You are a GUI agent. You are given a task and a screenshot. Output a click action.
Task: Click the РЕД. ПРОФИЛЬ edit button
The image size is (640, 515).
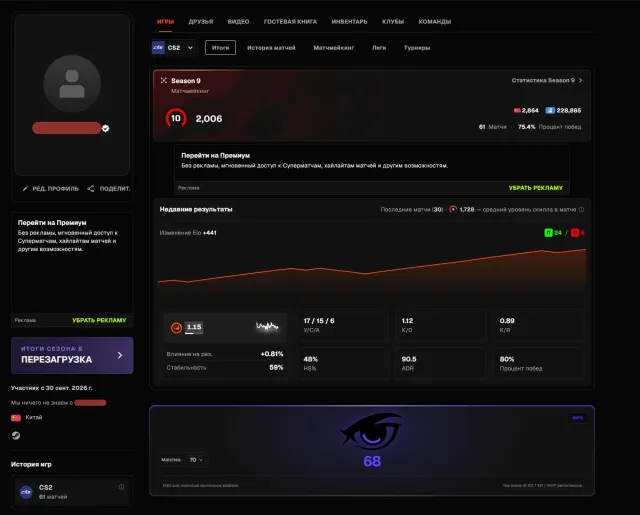click(51, 189)
